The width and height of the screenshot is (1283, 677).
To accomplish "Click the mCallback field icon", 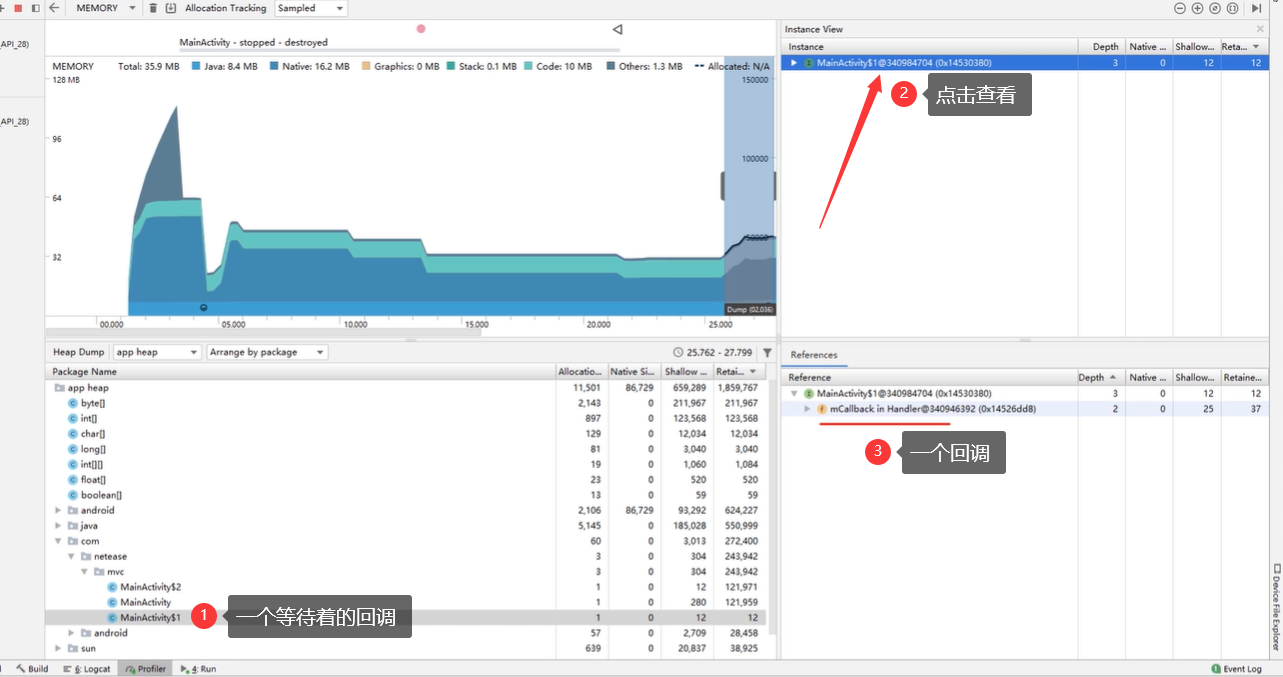I will [x=822, y=409].
